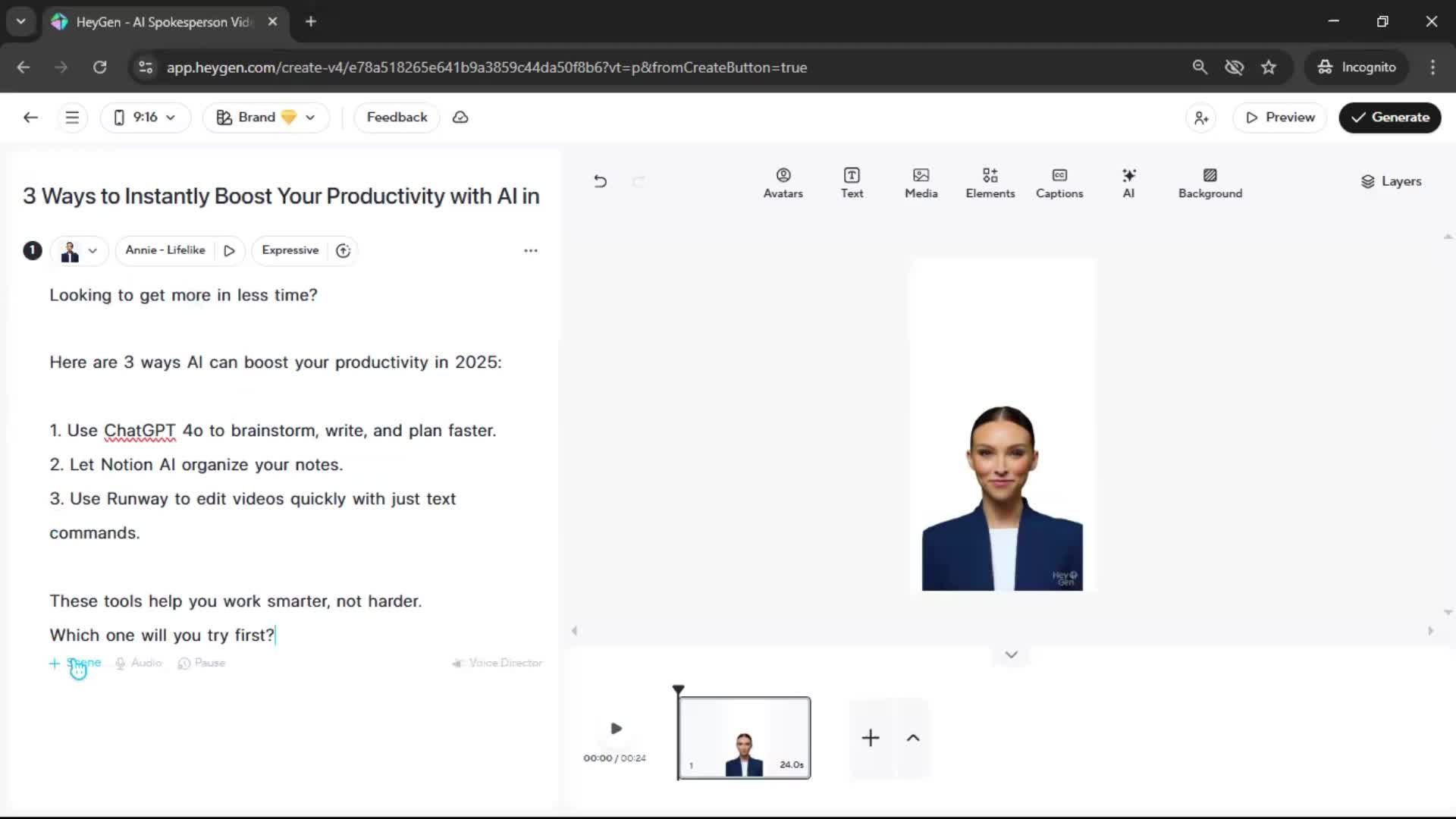
Task: Open the Avatars panel
Action: click(x=783, y=183)
